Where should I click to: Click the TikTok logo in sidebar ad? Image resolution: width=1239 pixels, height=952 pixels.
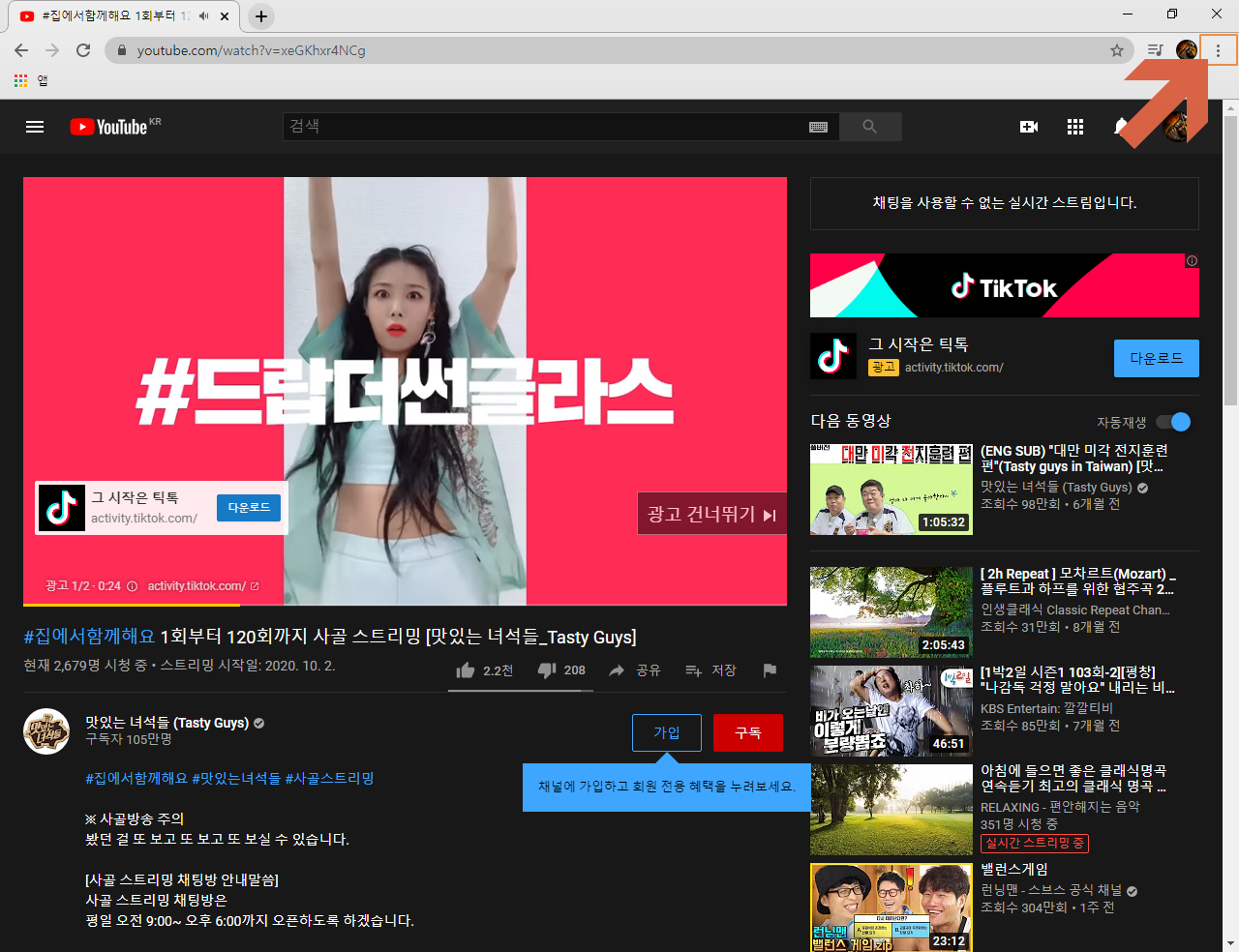tap(833, 356)
